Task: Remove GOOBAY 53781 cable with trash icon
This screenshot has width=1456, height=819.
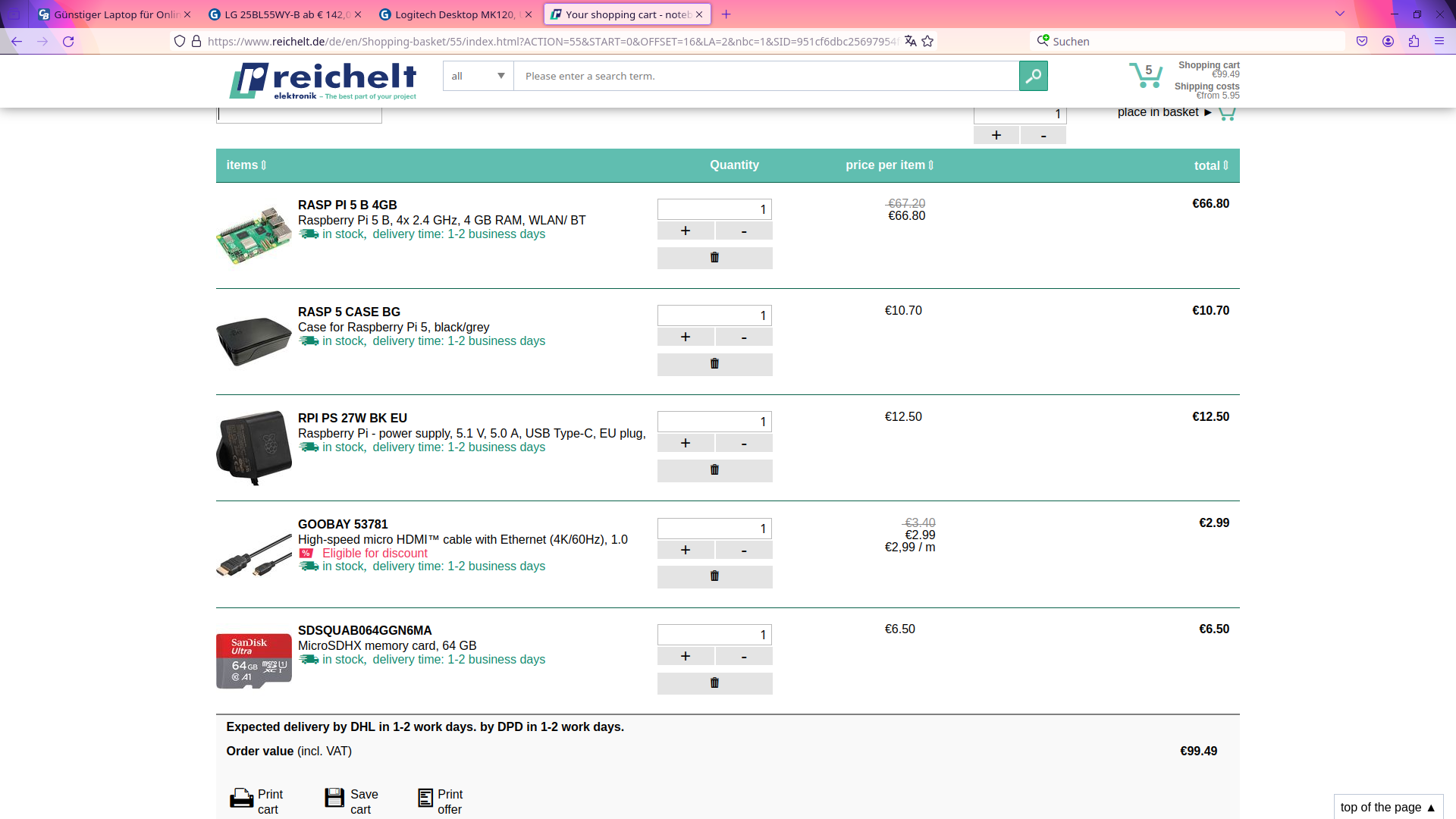Action: click(x=714, y=576)
